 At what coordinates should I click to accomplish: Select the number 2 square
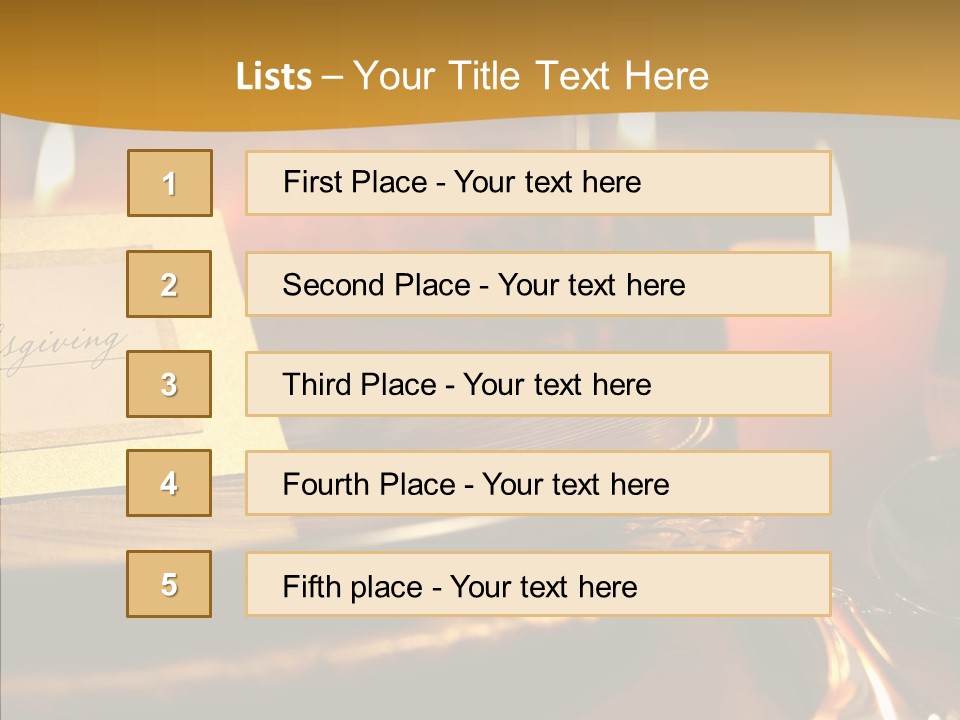click(169, 284)
